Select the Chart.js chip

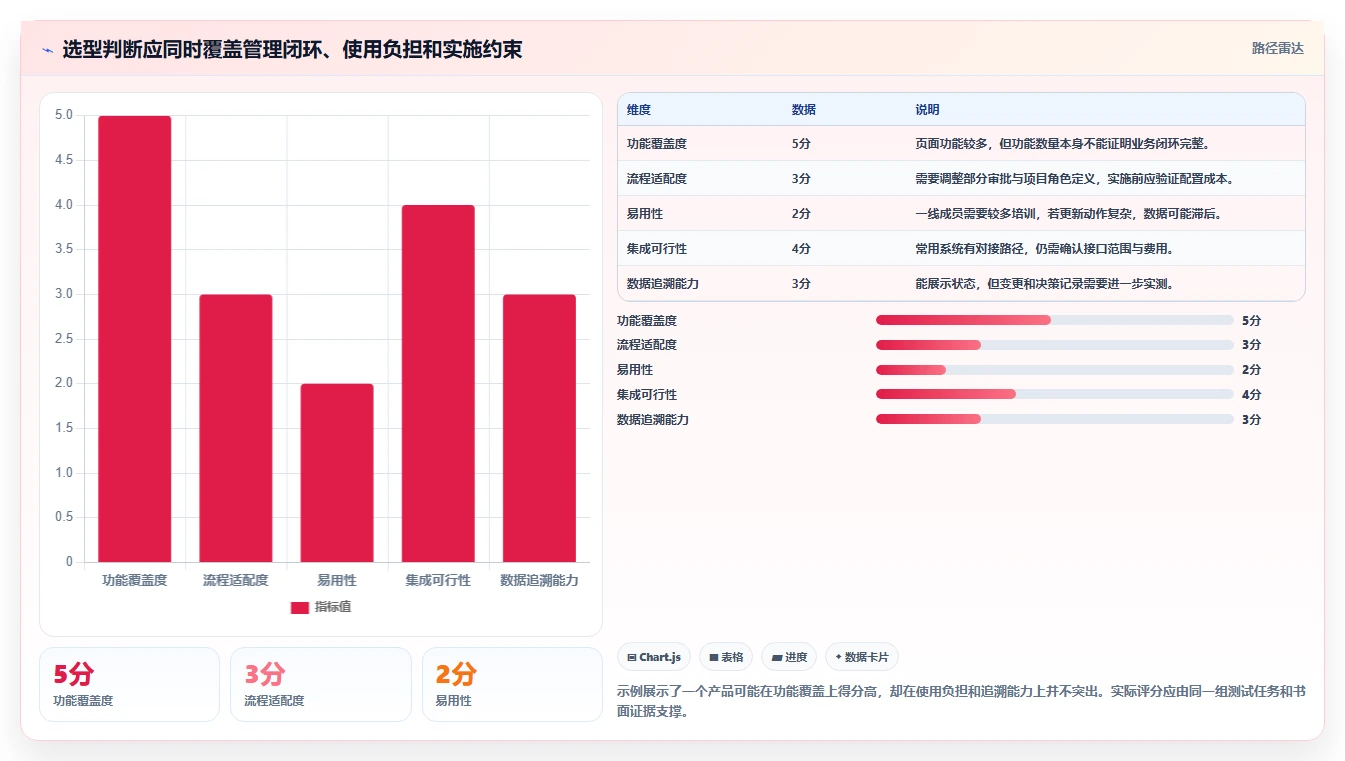click(654, 657)
